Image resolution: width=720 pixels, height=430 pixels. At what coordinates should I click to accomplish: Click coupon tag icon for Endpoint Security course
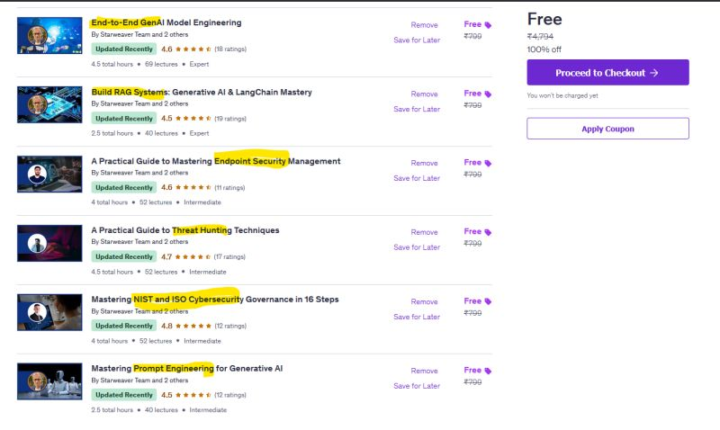click(x=488, y=163)
